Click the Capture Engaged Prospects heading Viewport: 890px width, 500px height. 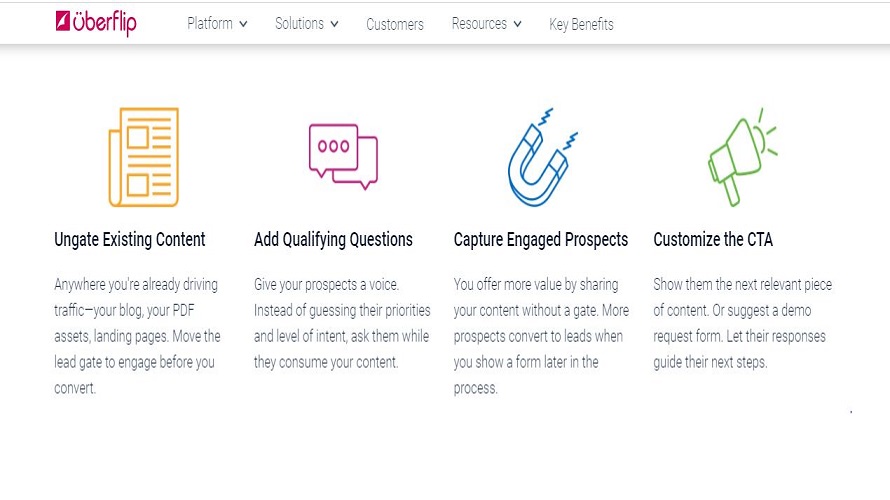point(540,240)
